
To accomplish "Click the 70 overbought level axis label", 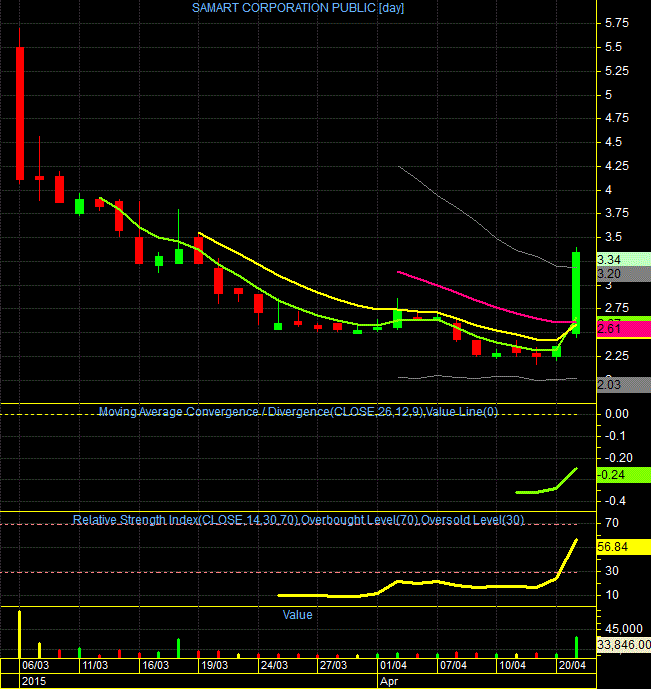I will (612, 523).
